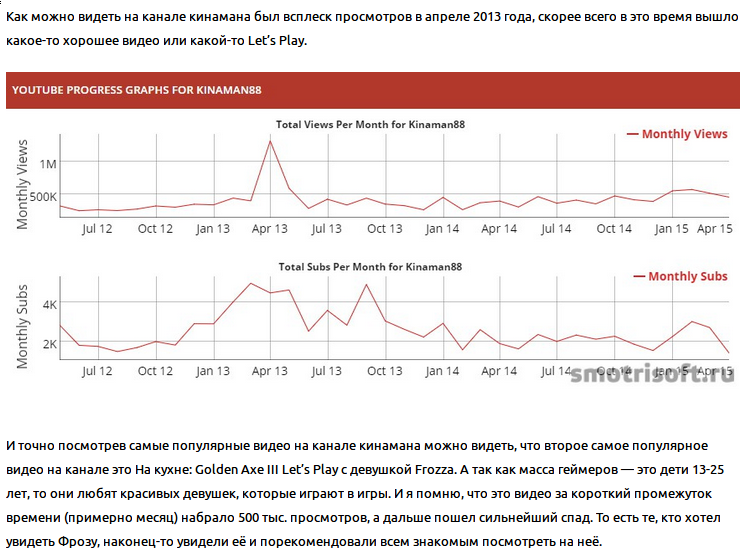741x557 pixels.
Task: Click 'Jul 12' label under views chart
Action: (x=97, y=229)
